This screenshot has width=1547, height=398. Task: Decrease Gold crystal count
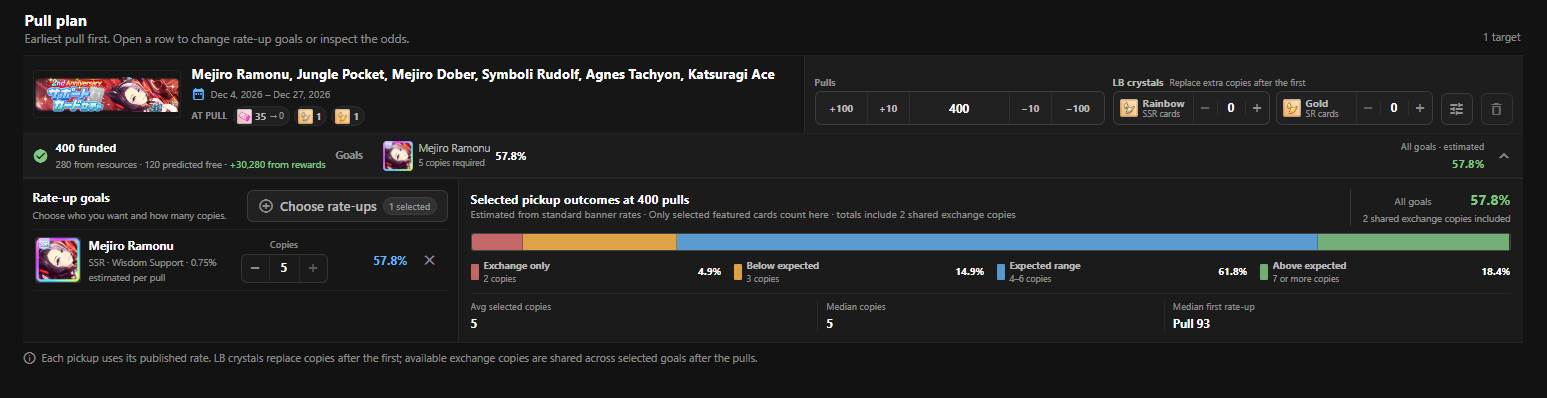point(1364,108)
